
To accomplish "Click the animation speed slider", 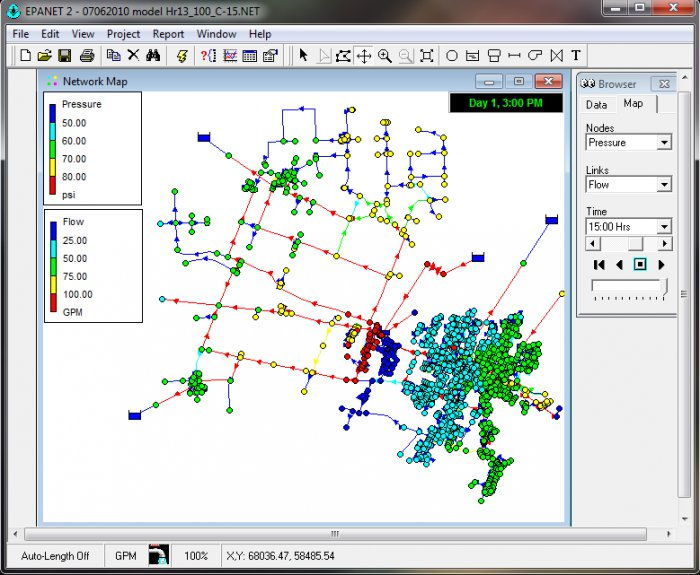I will click(x=629, y=288).
